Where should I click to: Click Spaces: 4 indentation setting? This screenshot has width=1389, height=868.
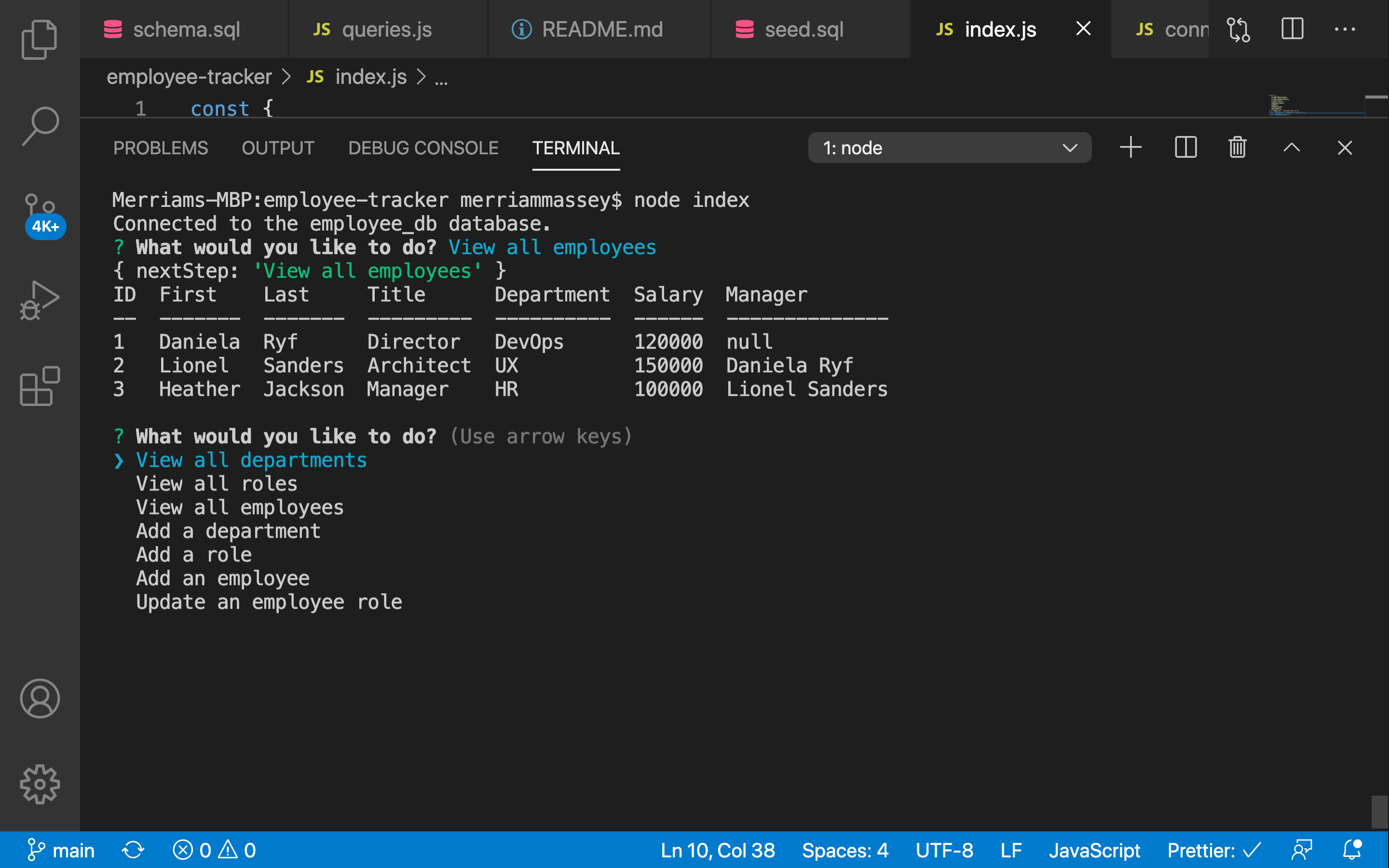click(x=845, y=850)
